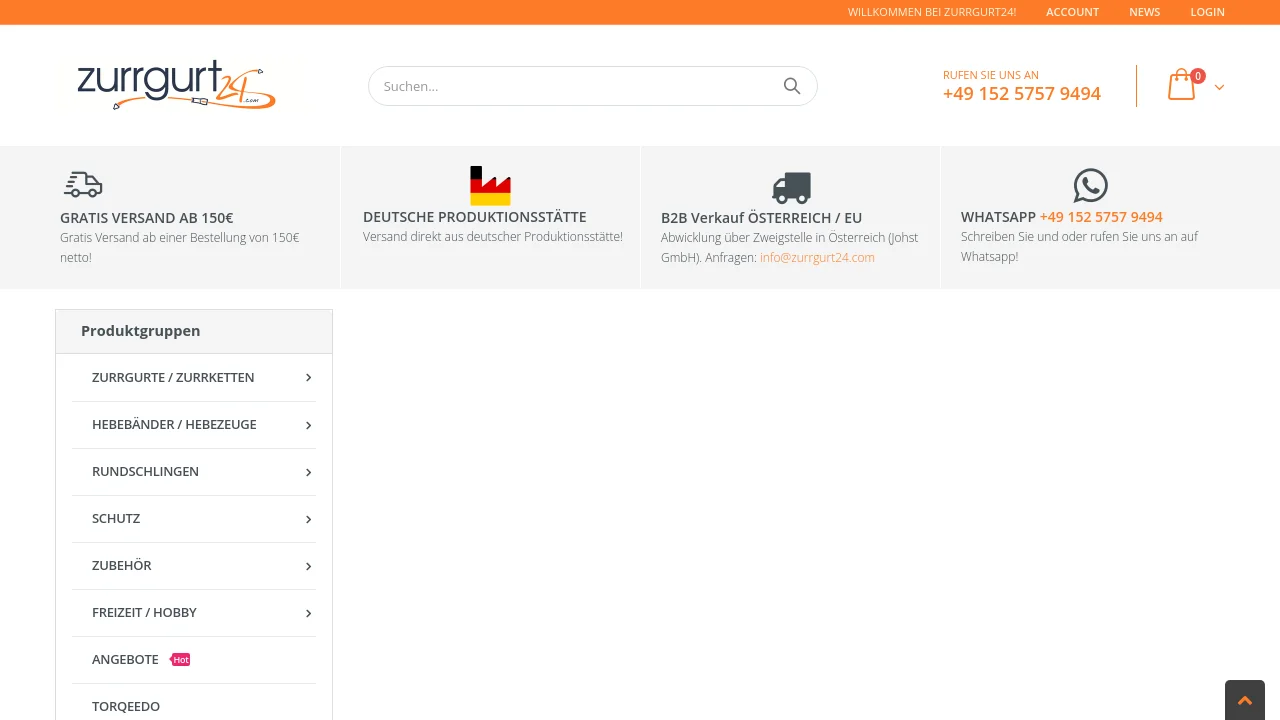Click the WhatsApp logo icon
This screenshot has width=1280, height=720.
[x=1090, y=185]
